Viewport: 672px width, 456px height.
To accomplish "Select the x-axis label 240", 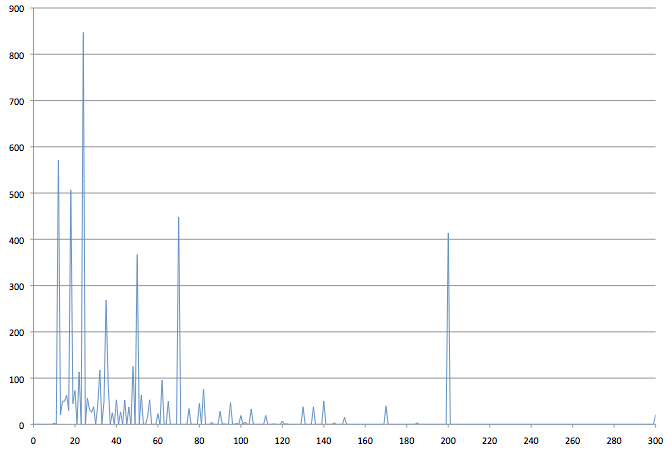I will click(x=531, y=441).
